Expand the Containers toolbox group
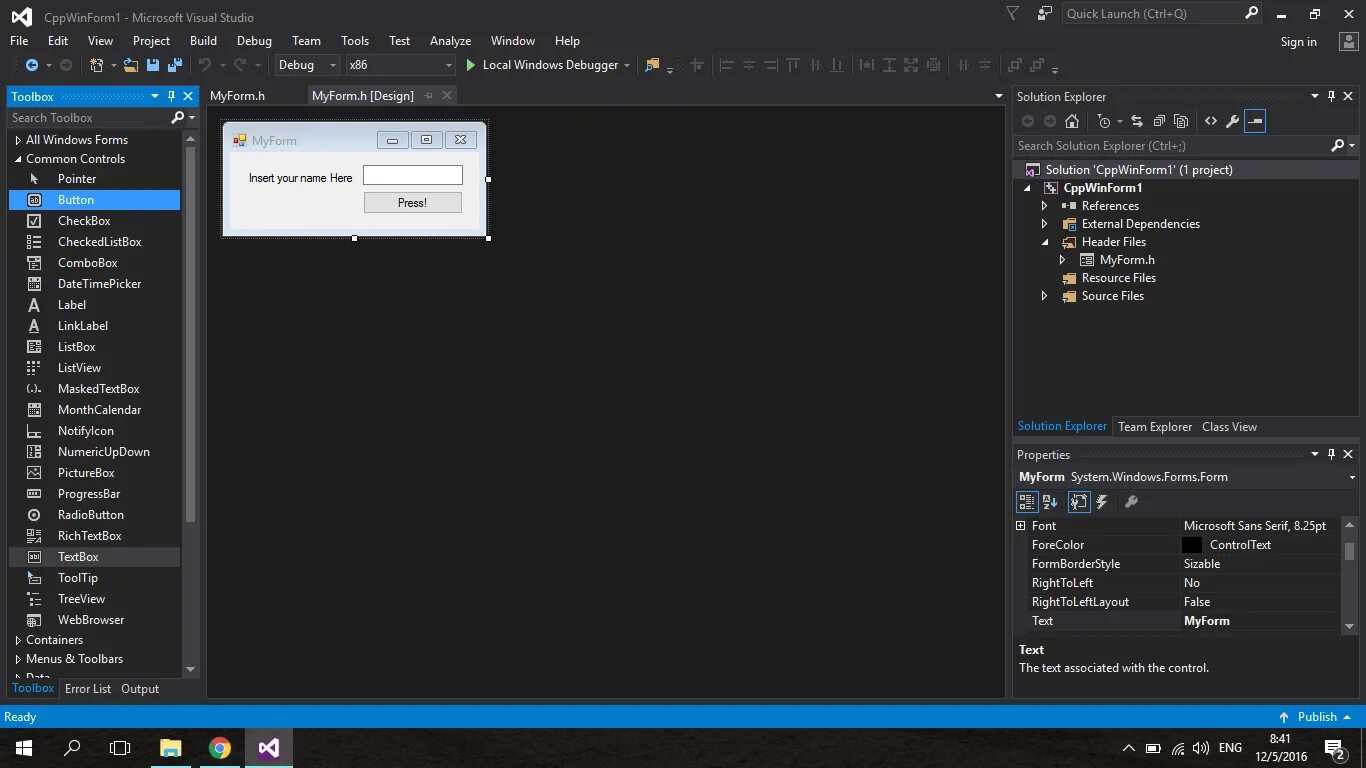Image resolution: width=1366 pixels, height=768 pixels. click(18, 640)
